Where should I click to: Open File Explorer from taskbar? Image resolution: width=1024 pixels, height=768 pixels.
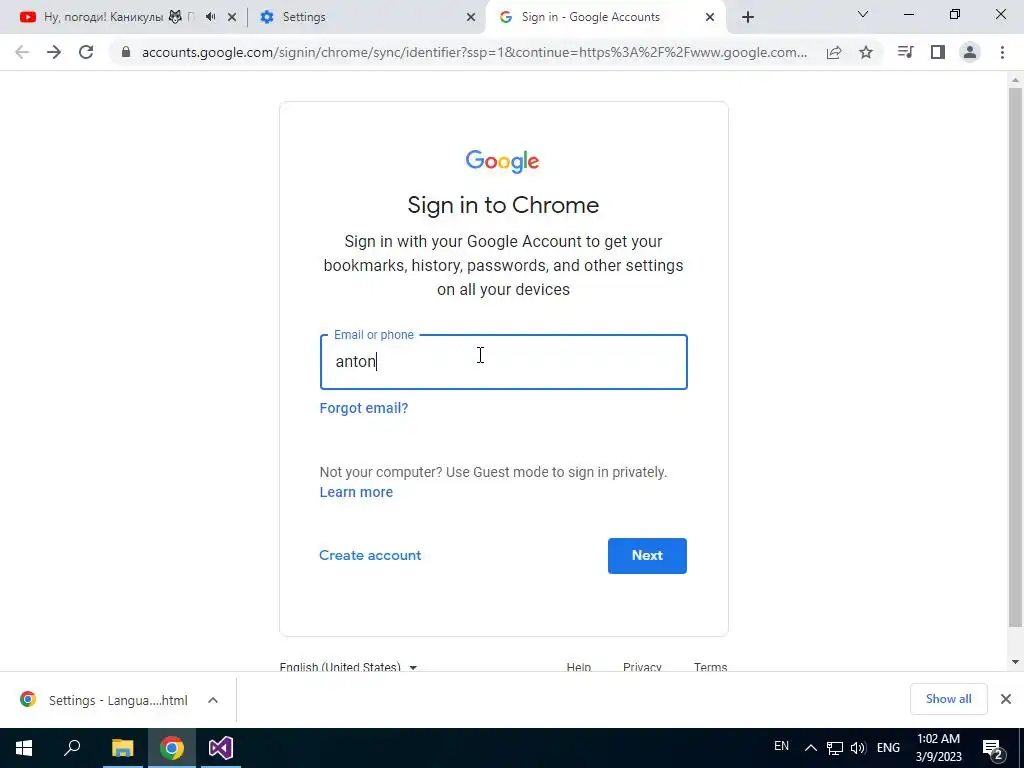122,748
